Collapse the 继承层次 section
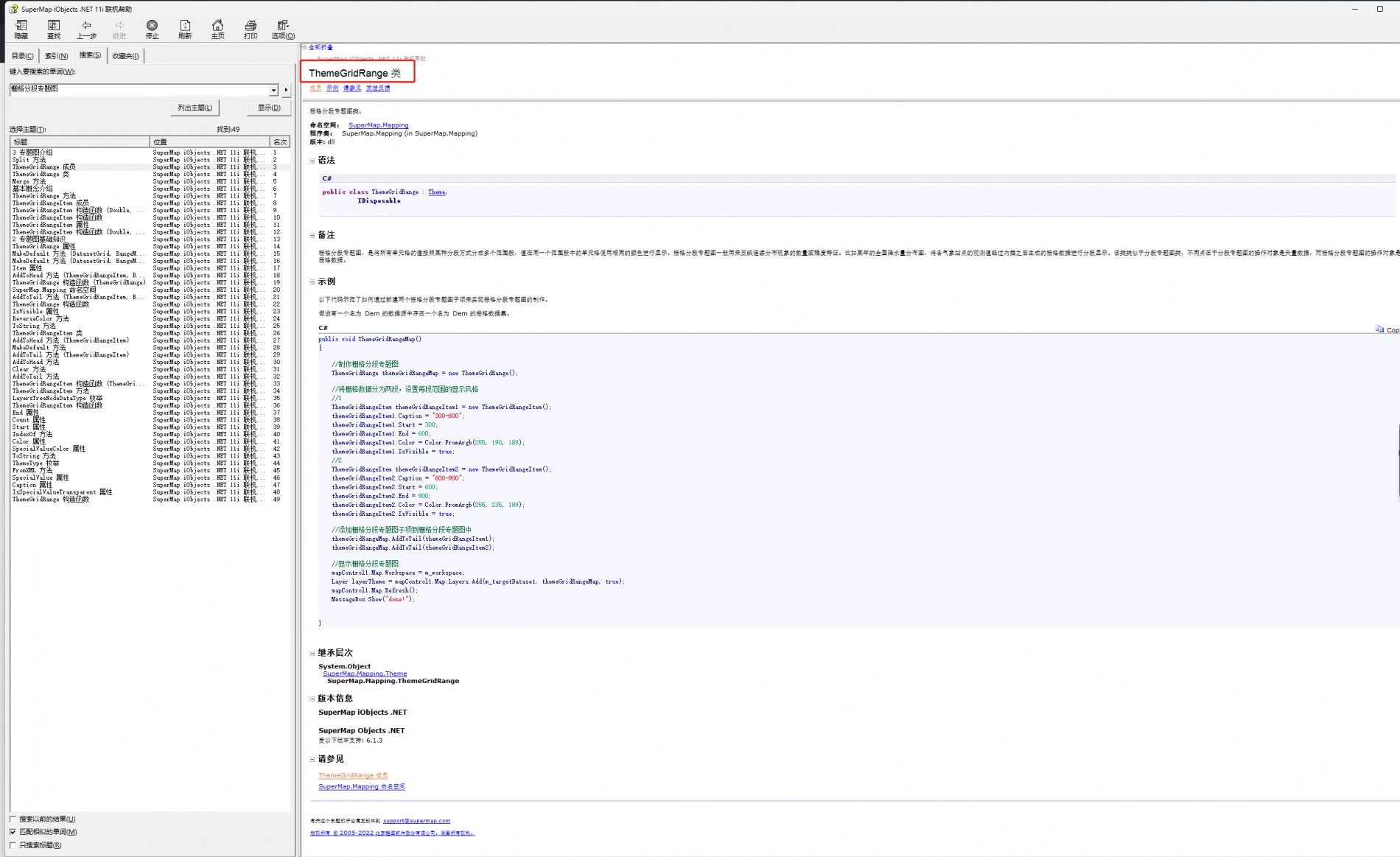 pos(312,653)
